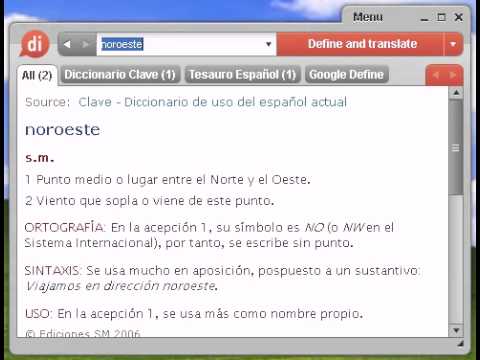Go forward with the history right arrow
This screenshot has height=360, width=480.
point(86,44)
